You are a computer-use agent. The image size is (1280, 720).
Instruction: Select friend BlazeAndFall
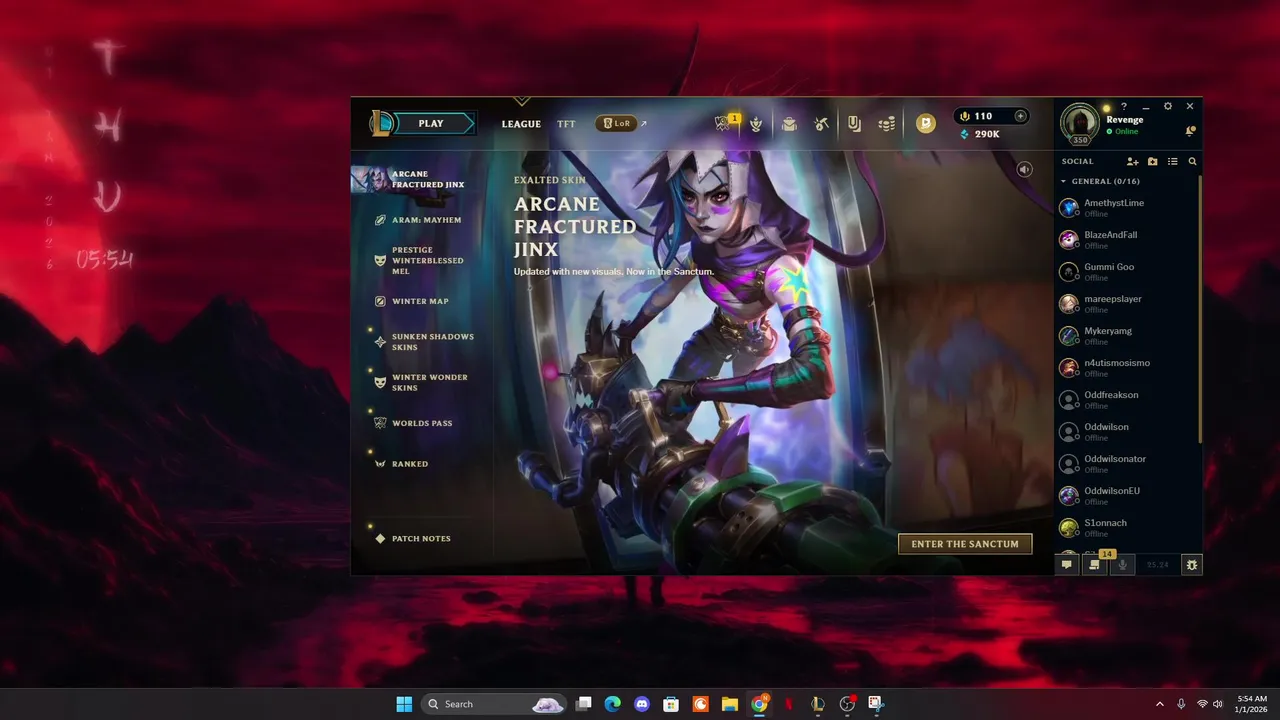1127,239
